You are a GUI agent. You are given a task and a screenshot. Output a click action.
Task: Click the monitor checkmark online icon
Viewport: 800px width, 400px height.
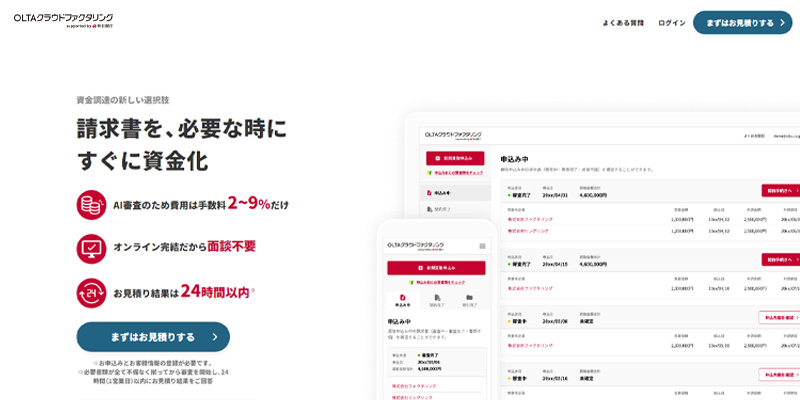91,248
